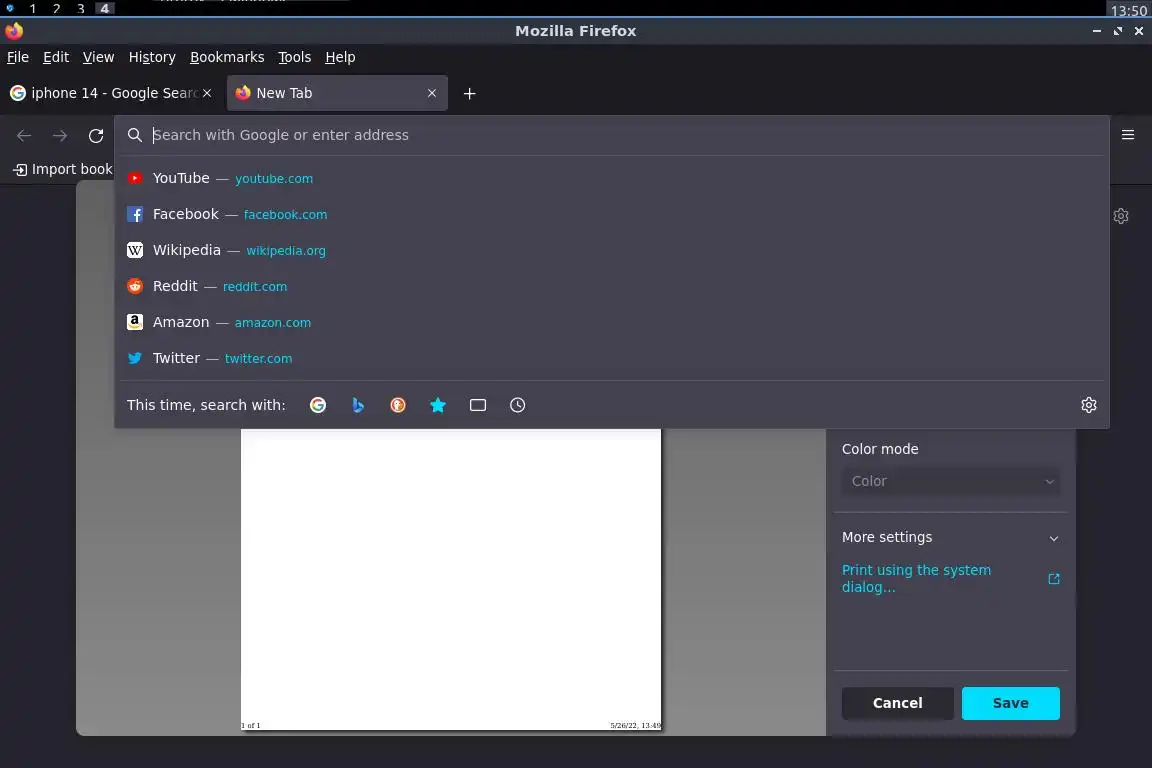Click the Amazon favicon in suggestions
Image resolution: width=1152 pixels, height=768 pixels.
pos(134,322)
